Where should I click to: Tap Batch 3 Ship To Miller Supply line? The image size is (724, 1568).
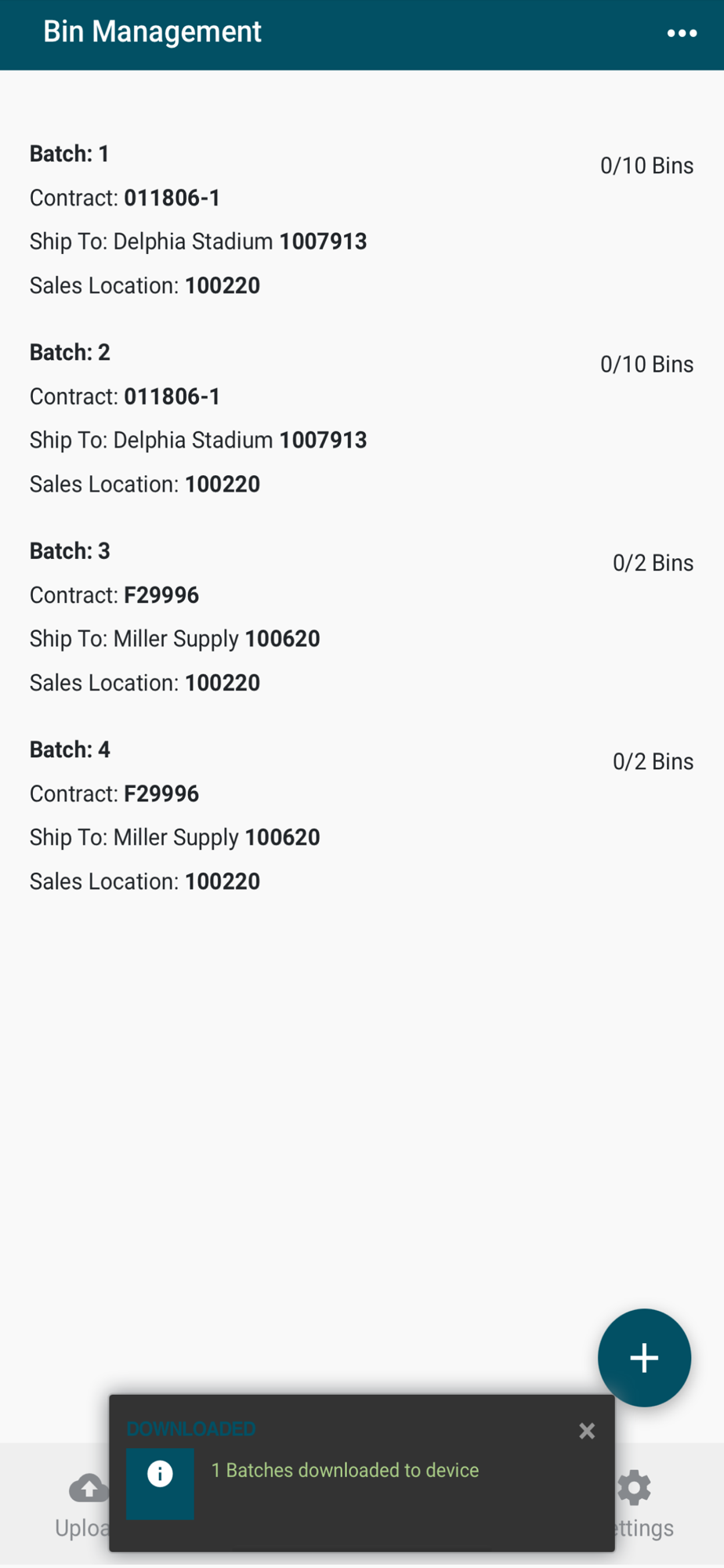pyautogui.click(x=175, y=639)
